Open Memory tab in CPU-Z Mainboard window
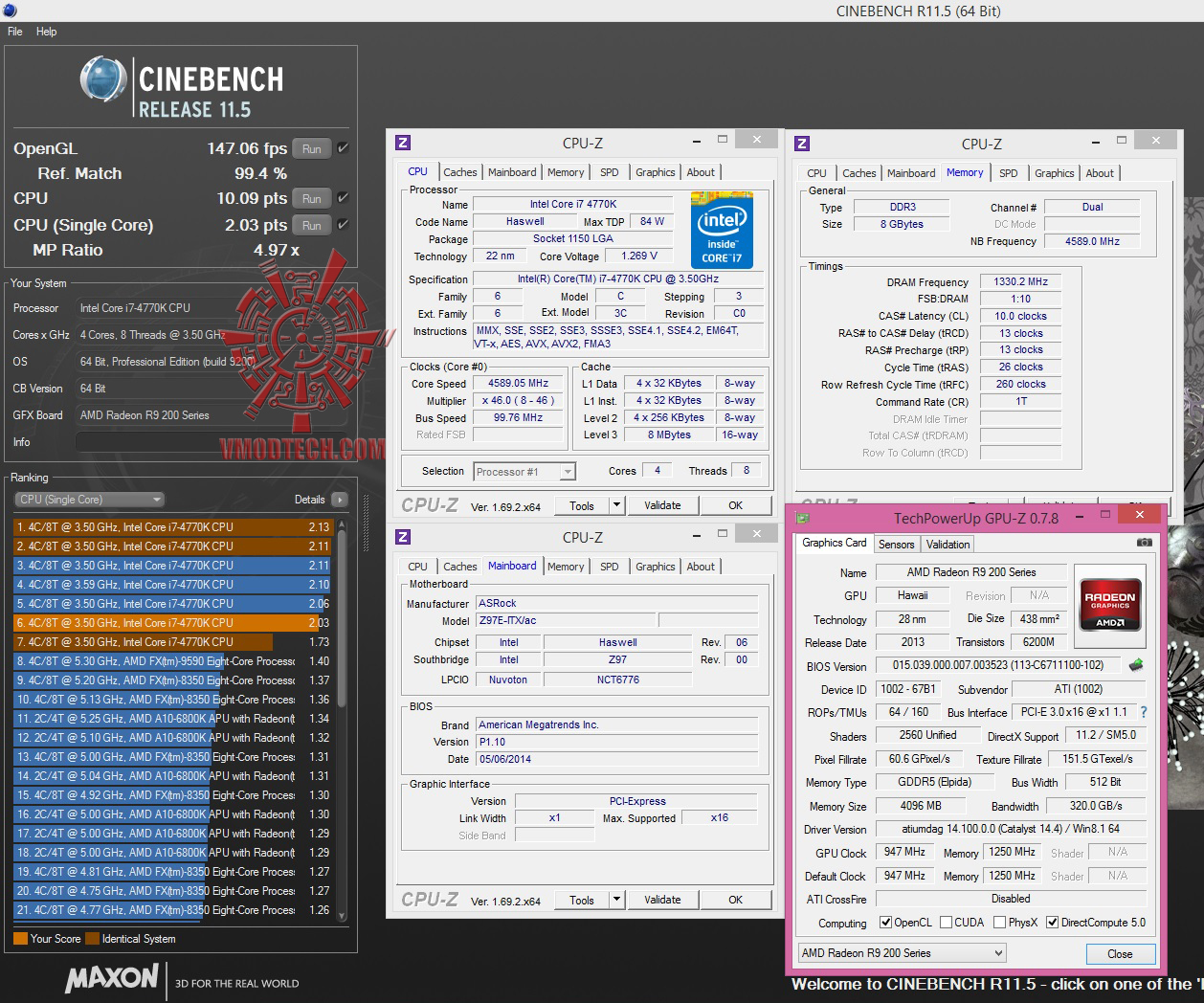Screen dimensions: 1204x1003 point(566,567)
